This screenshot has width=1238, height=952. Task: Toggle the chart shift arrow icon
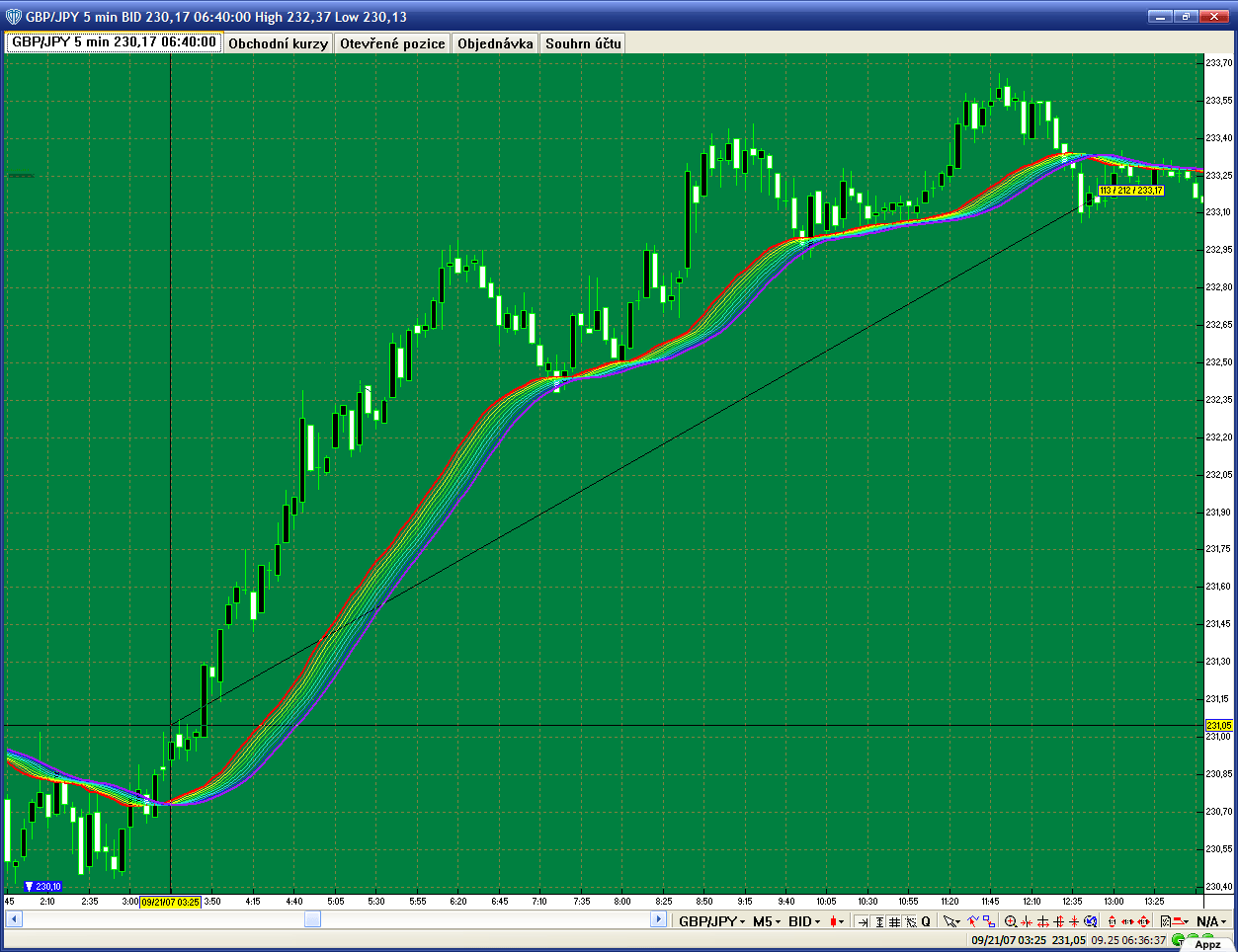pyautogui.click(x=863, y=921)
